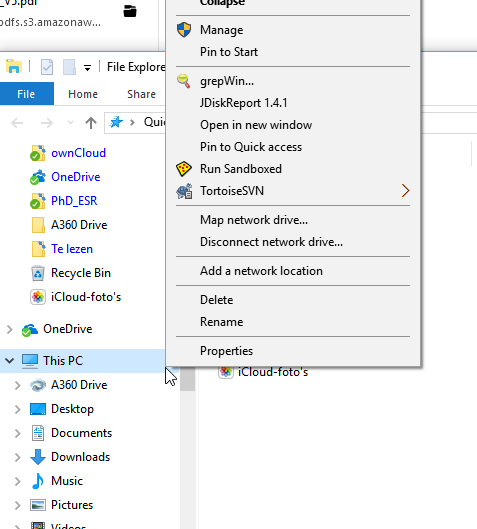The height and width of the screenshot is (529, 477).
Task: Expand the Documents tree node
Action: 18,433
